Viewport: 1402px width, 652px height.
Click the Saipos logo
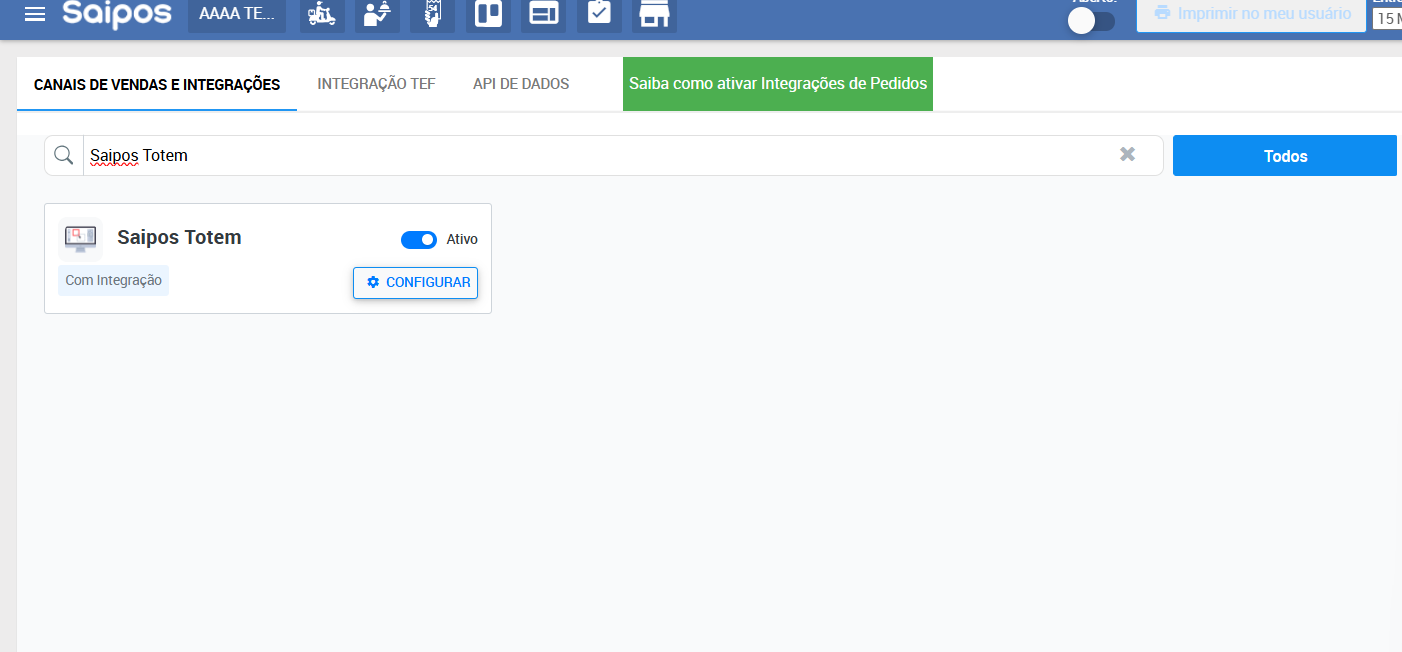tap(117, 14)
